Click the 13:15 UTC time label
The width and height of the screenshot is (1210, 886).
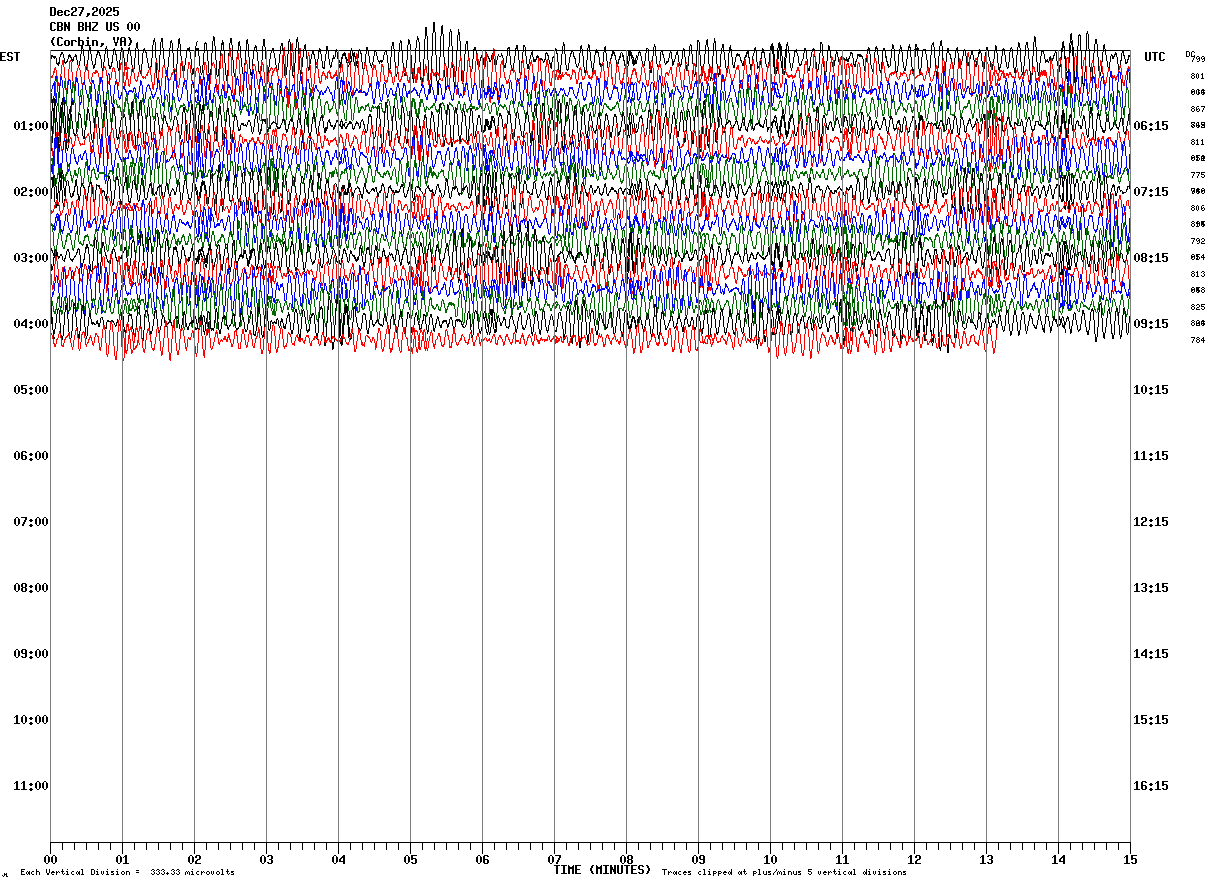[1151, 588]
